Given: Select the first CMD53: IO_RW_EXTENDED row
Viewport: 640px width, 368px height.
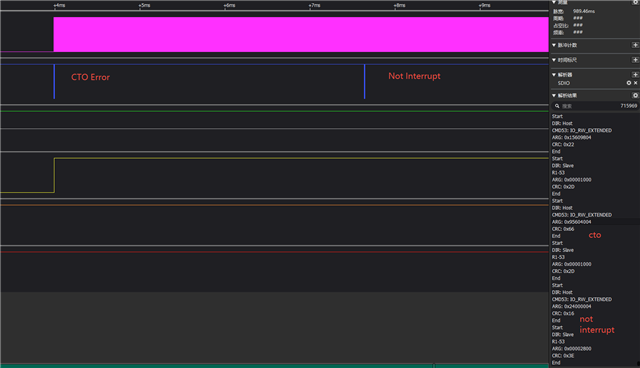Looking at the screenshot, I should coord(582,130).
